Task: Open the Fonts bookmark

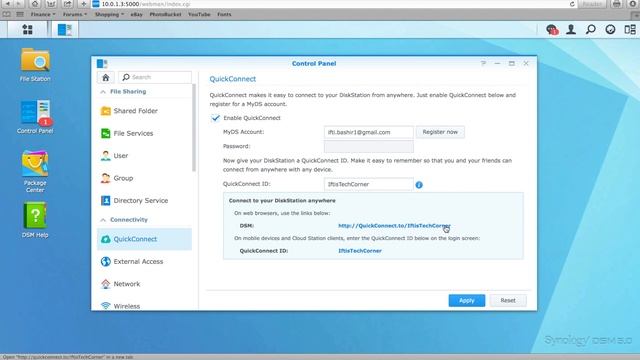Action: (x=224, y=14)
